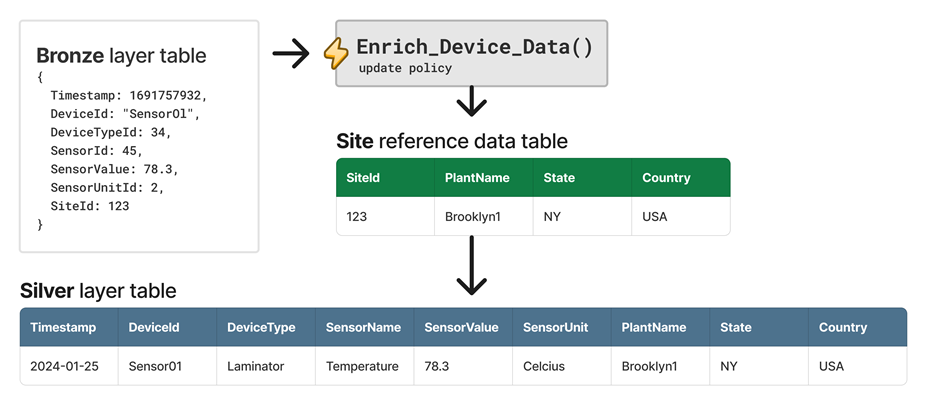Click the Site reference data table title
Screen dimensions: 925x405
point(451,141)
